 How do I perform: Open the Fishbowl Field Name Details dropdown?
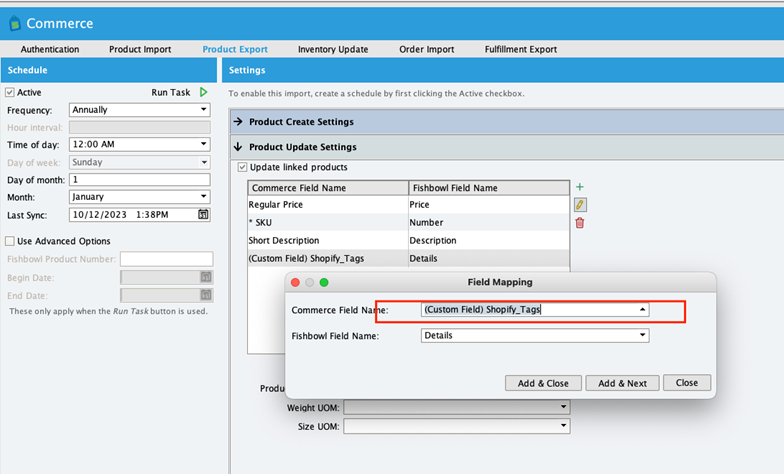point(535,336)
